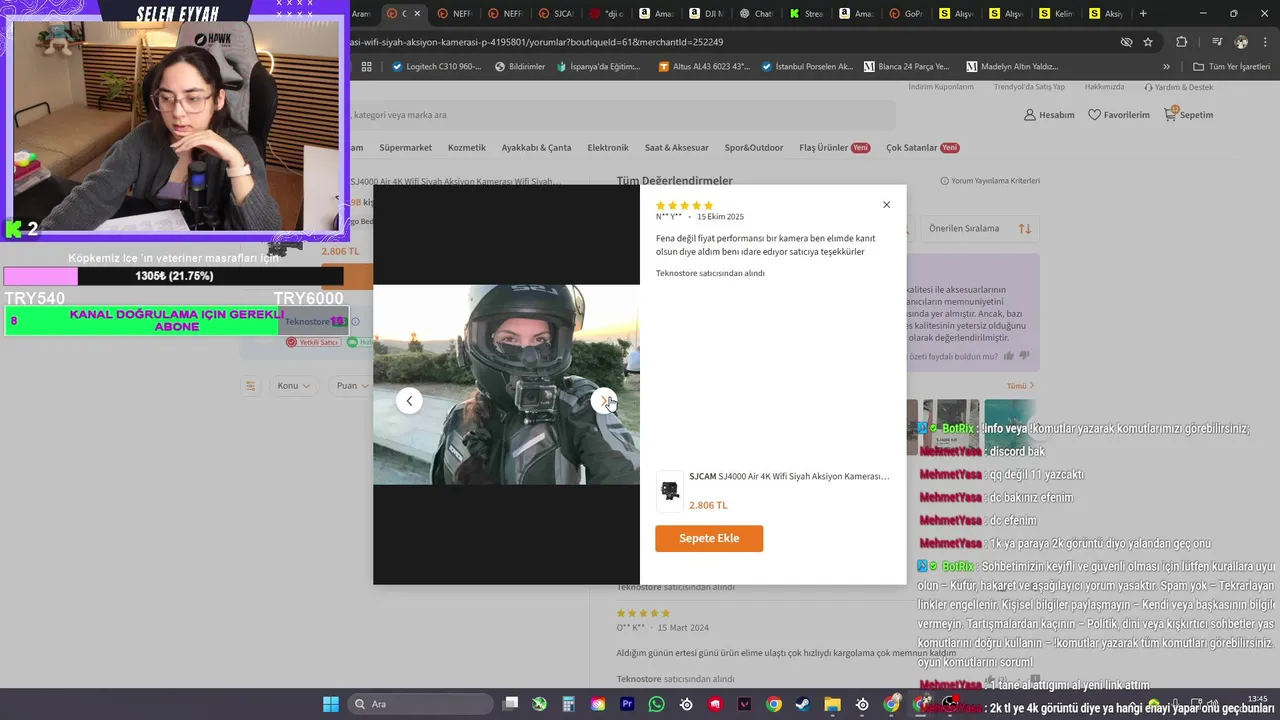
Task: Open Favorilerim heart link
Action: (x=1119, y=115)
